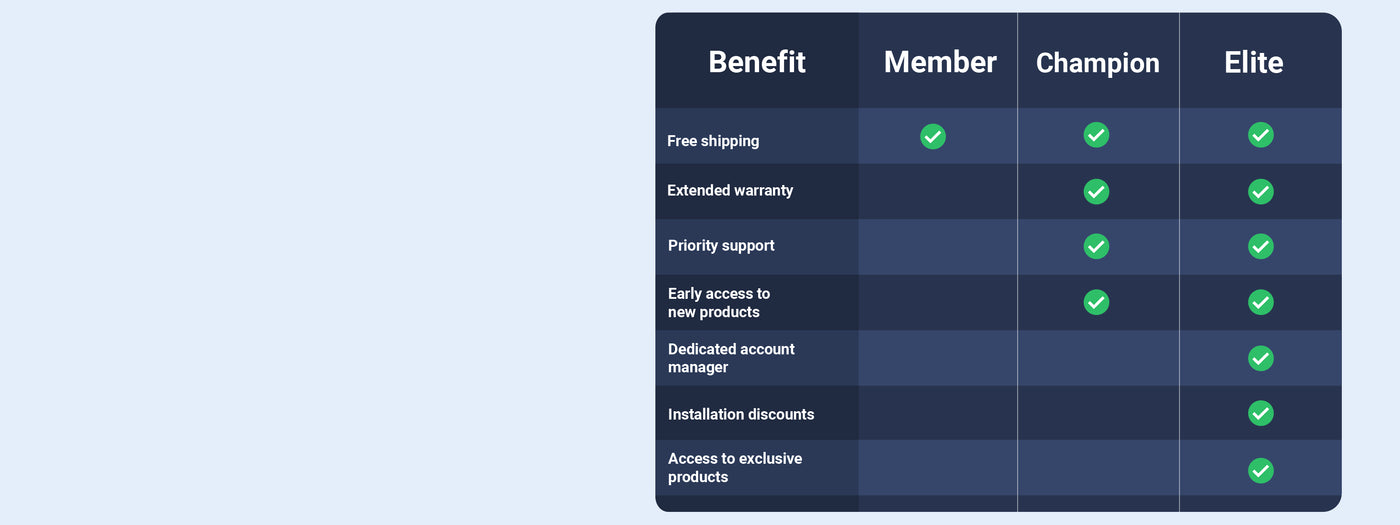
Task: Click the Champion Priority support checkmark
Action: coord(1097,246)
